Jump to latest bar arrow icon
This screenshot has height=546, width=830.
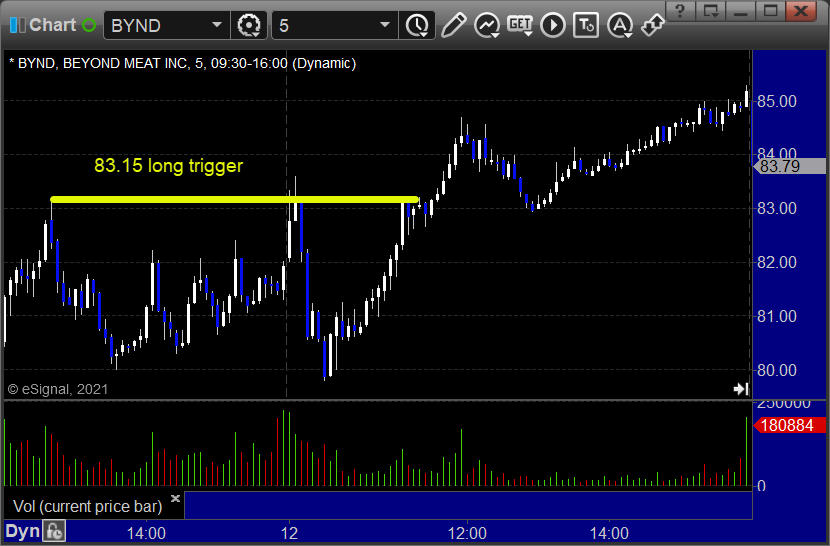click(x=741, y=389)
